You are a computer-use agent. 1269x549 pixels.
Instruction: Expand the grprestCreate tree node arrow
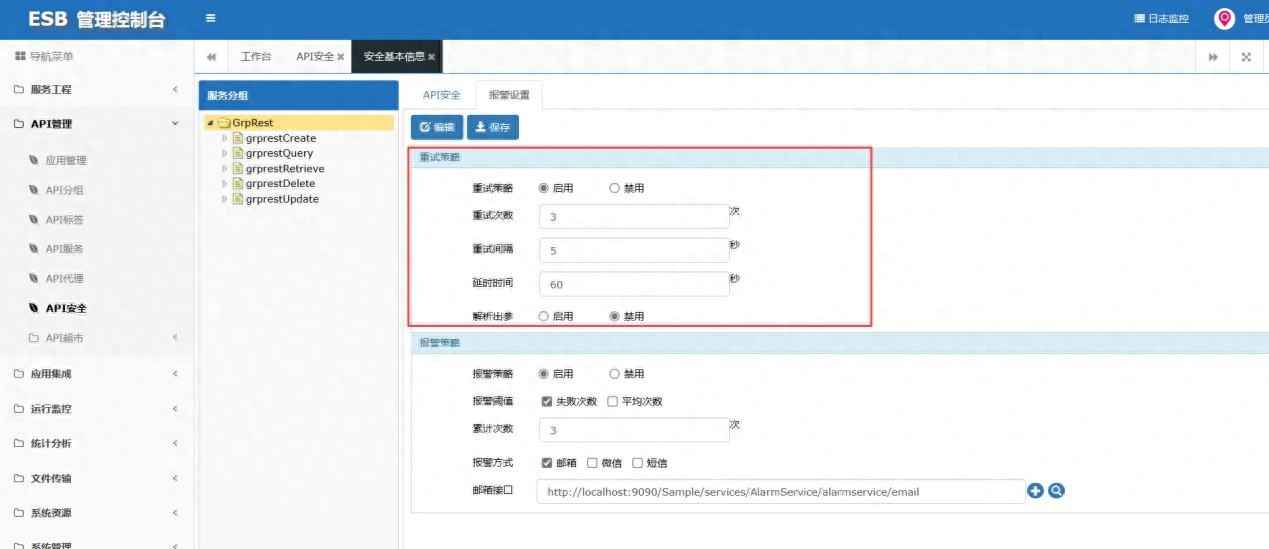tap(225, 138)
